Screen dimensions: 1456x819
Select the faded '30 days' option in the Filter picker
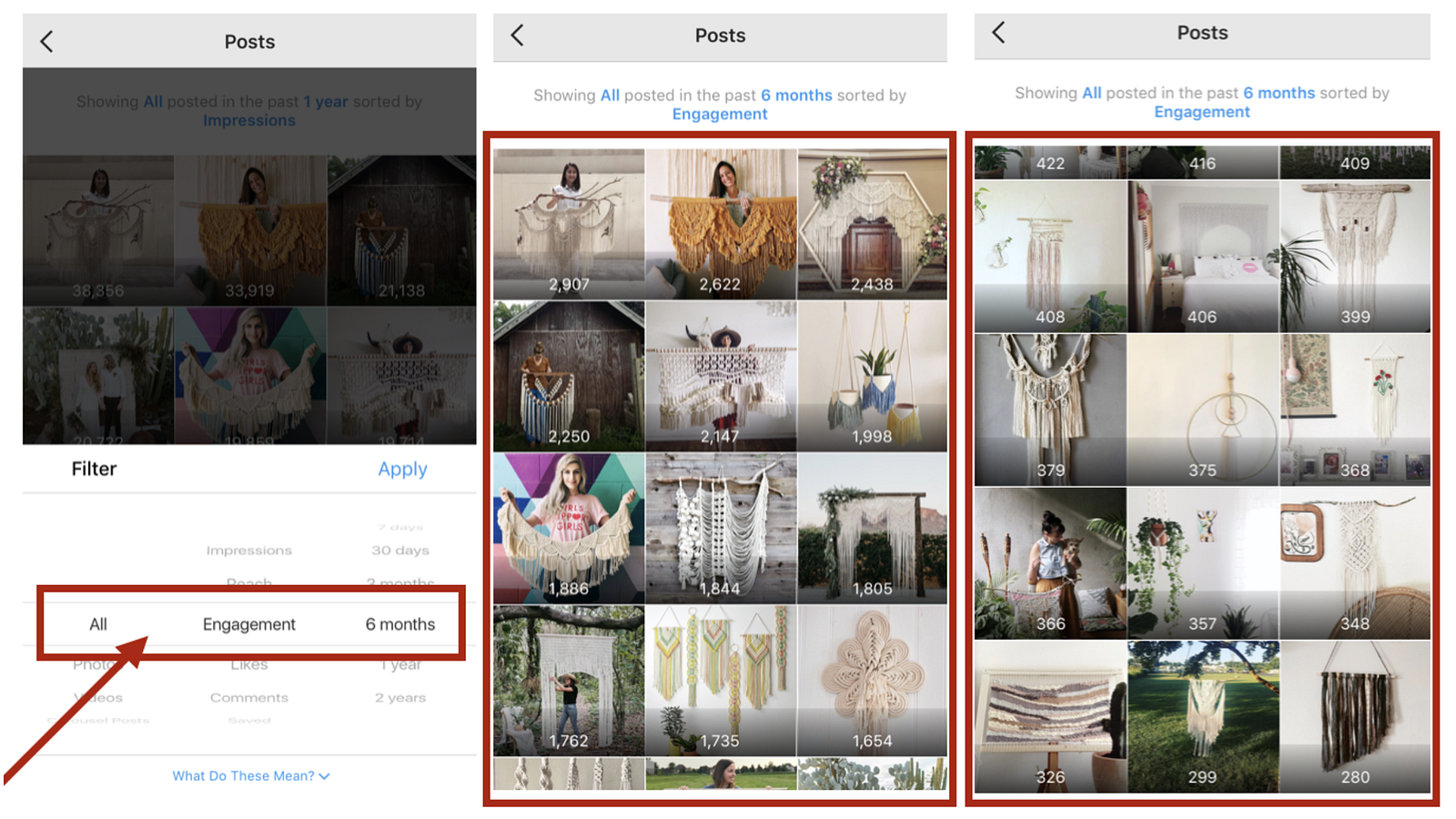400,551
